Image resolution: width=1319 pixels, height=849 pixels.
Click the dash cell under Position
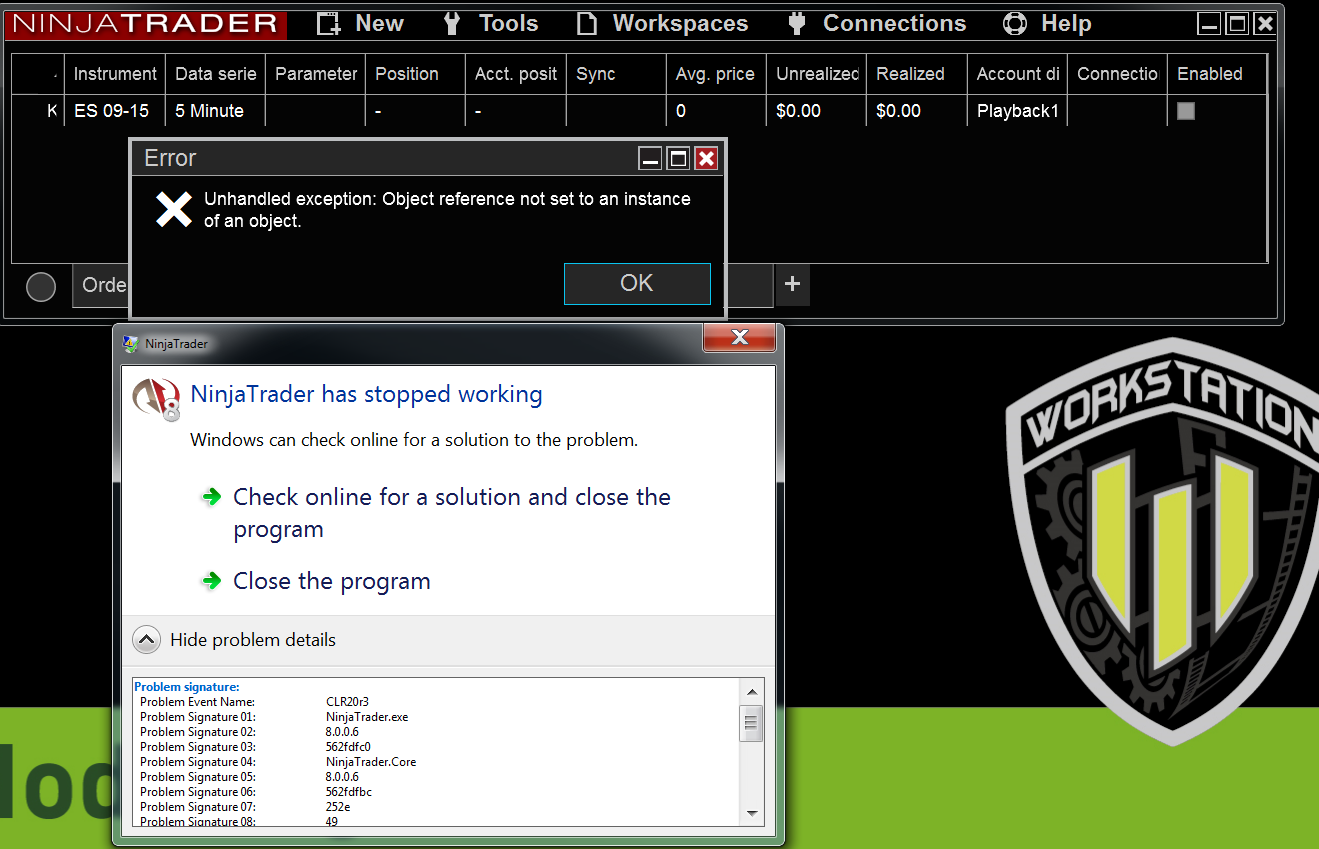pyautogui.click(x=416, y=111)
